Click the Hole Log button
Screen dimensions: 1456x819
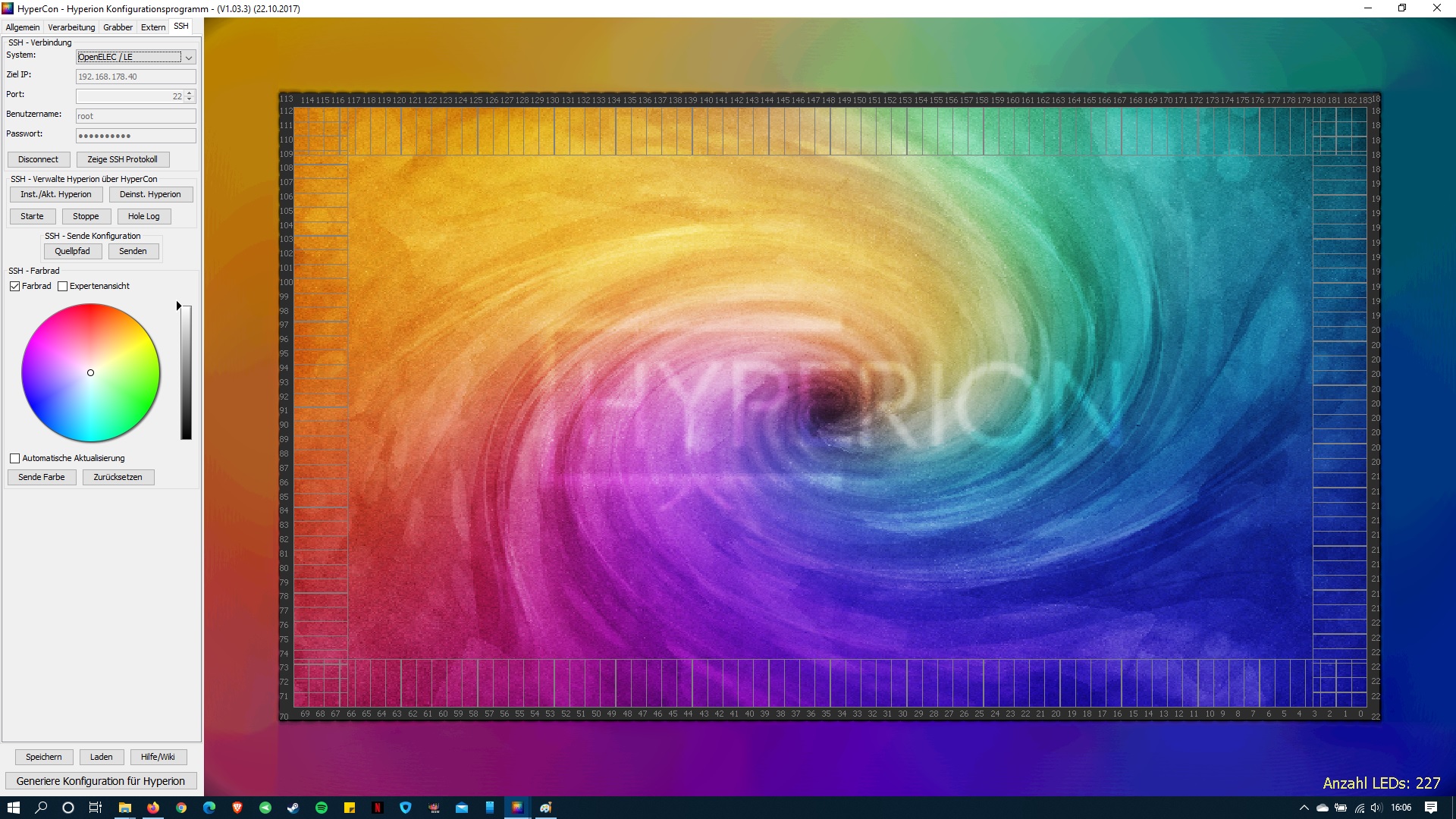tap(144, 216)
